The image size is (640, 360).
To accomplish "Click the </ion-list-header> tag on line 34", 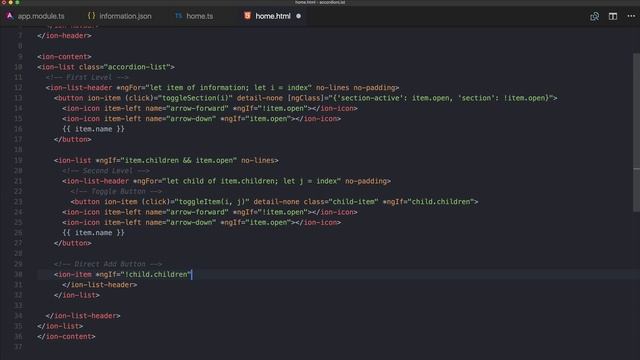I will (83, 316).
